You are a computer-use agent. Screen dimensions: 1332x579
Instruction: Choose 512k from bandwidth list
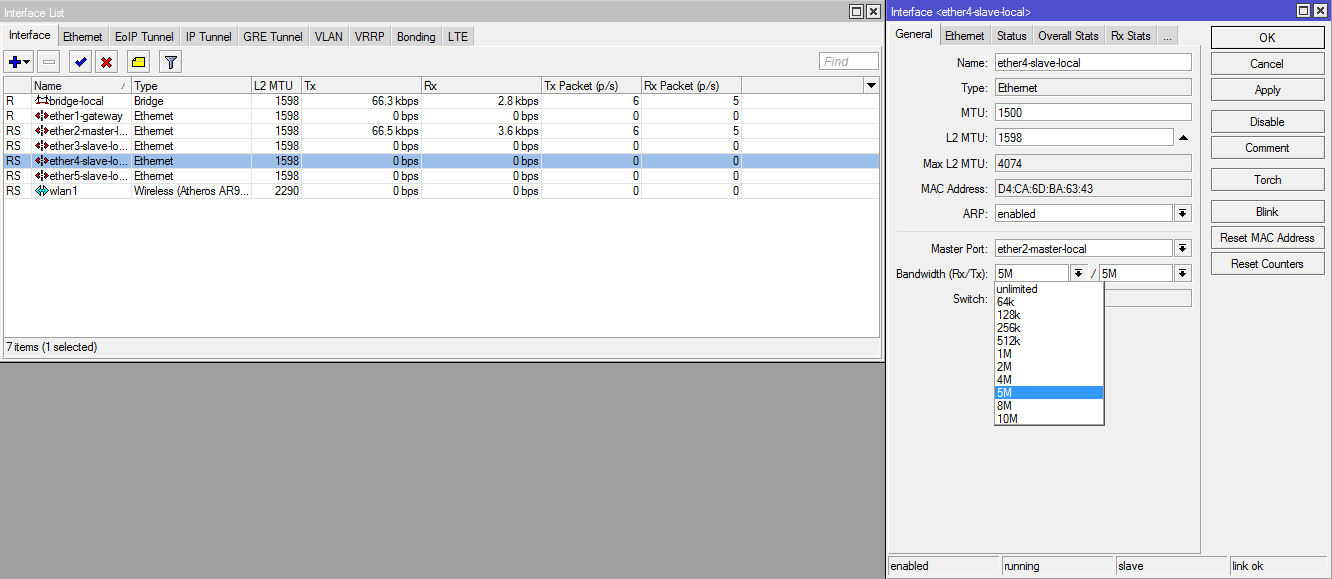click(1049, 341)
